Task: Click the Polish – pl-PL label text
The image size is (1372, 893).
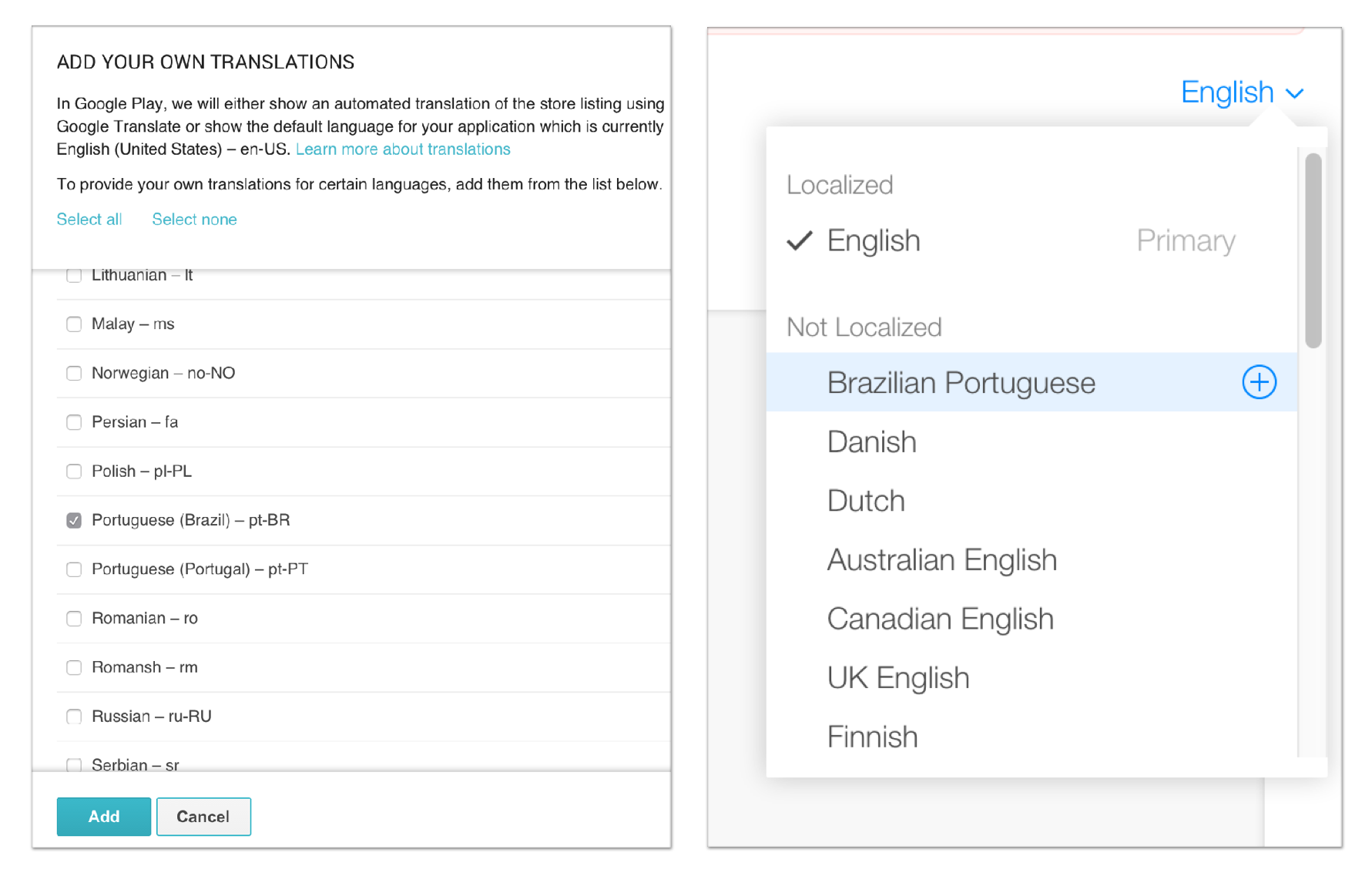Action: click(x=142, y=471)
